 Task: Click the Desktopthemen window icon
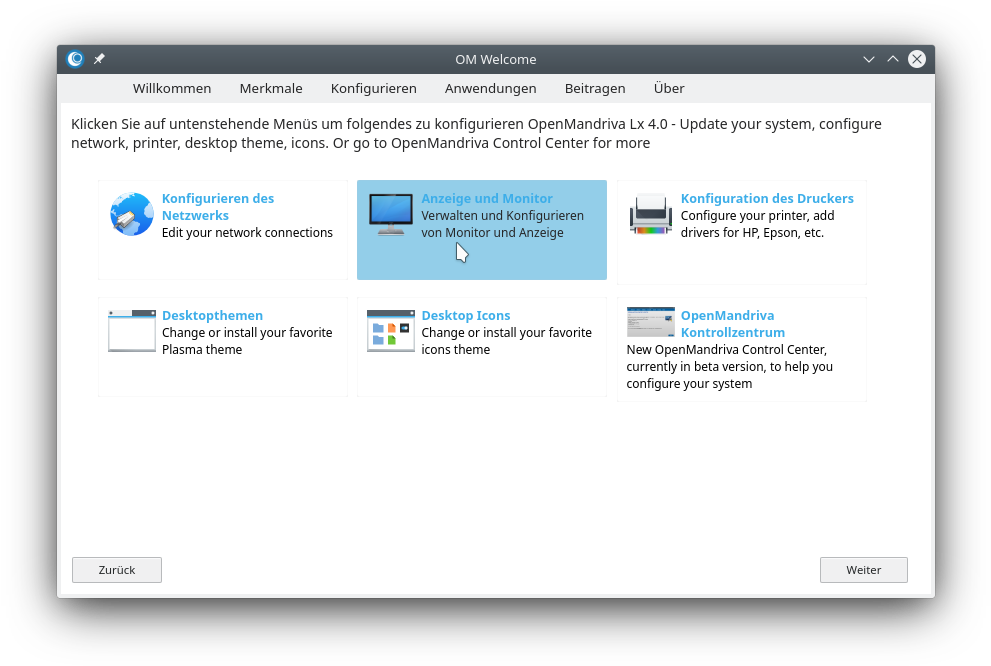(x=131, y=330)
